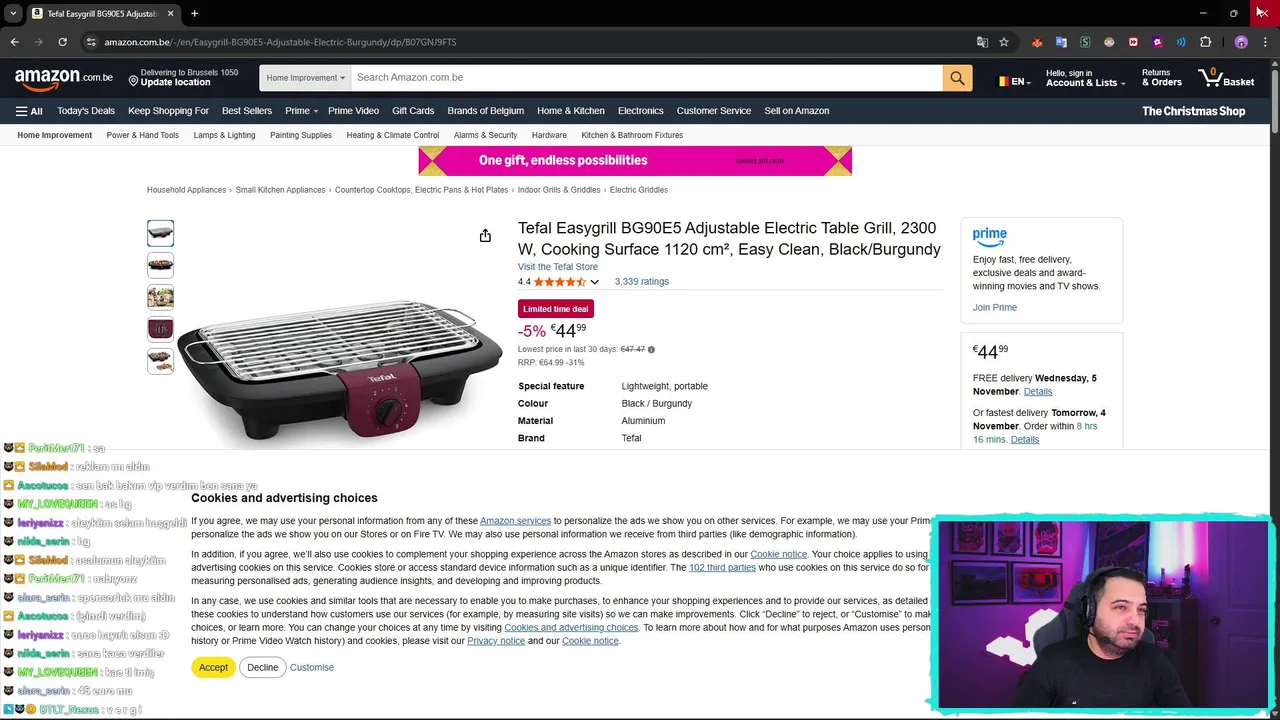Click the orange search magnifier button
Screen dimensions: 1280x720
957,78
